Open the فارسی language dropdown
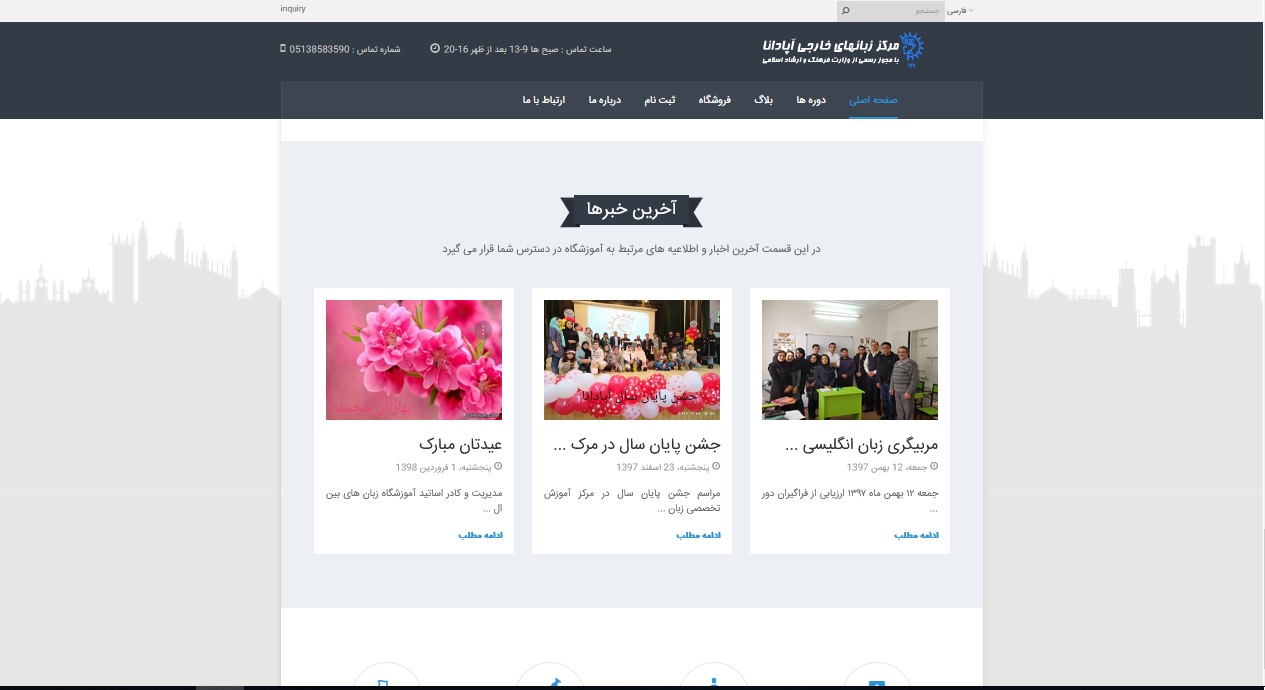Image resolution: width=1265 pixels, height=690 pixels. [960, 10]
